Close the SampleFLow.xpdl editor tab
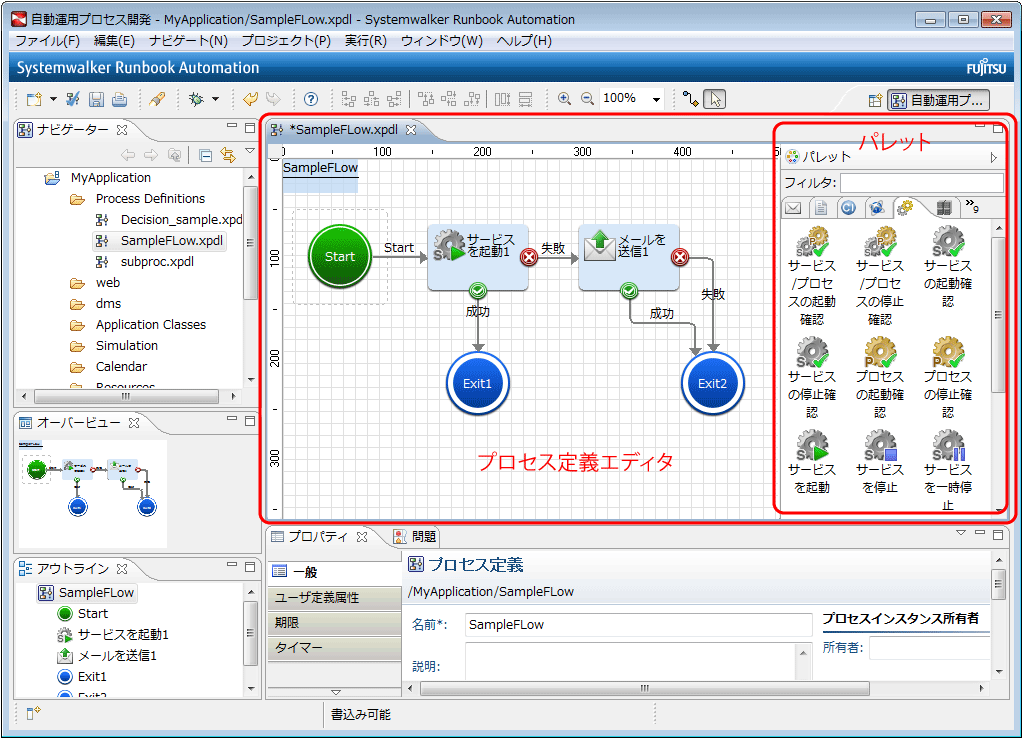The image size is (1022, 738). 411,130
